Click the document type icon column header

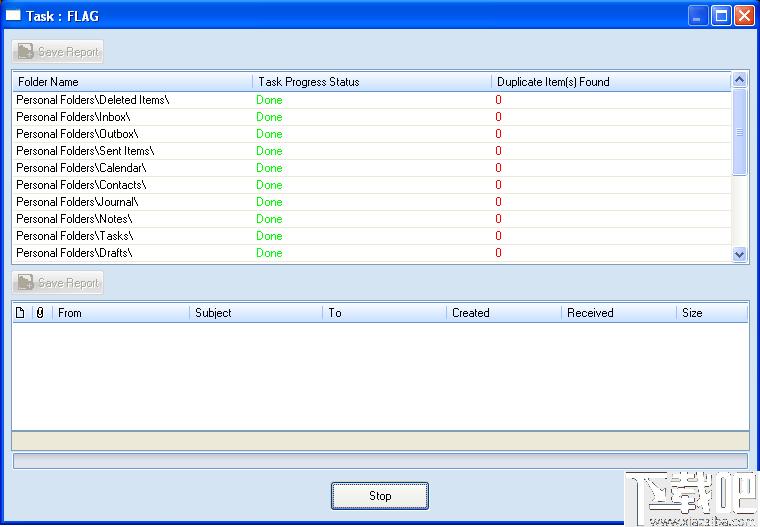[x=20, y=313]
